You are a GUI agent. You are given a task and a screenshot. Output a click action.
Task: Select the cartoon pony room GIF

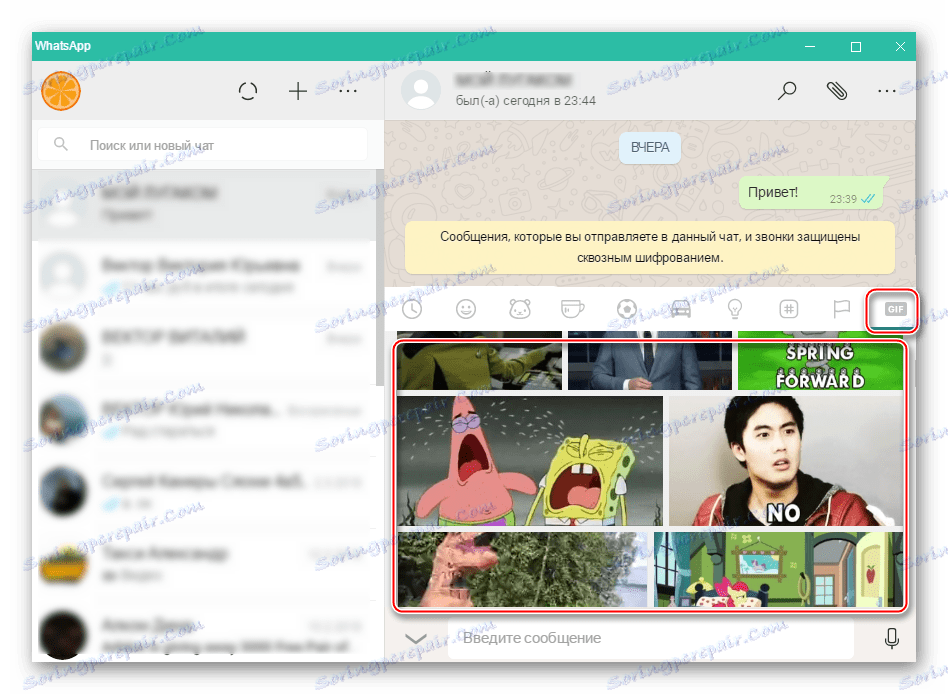(779, 569)
